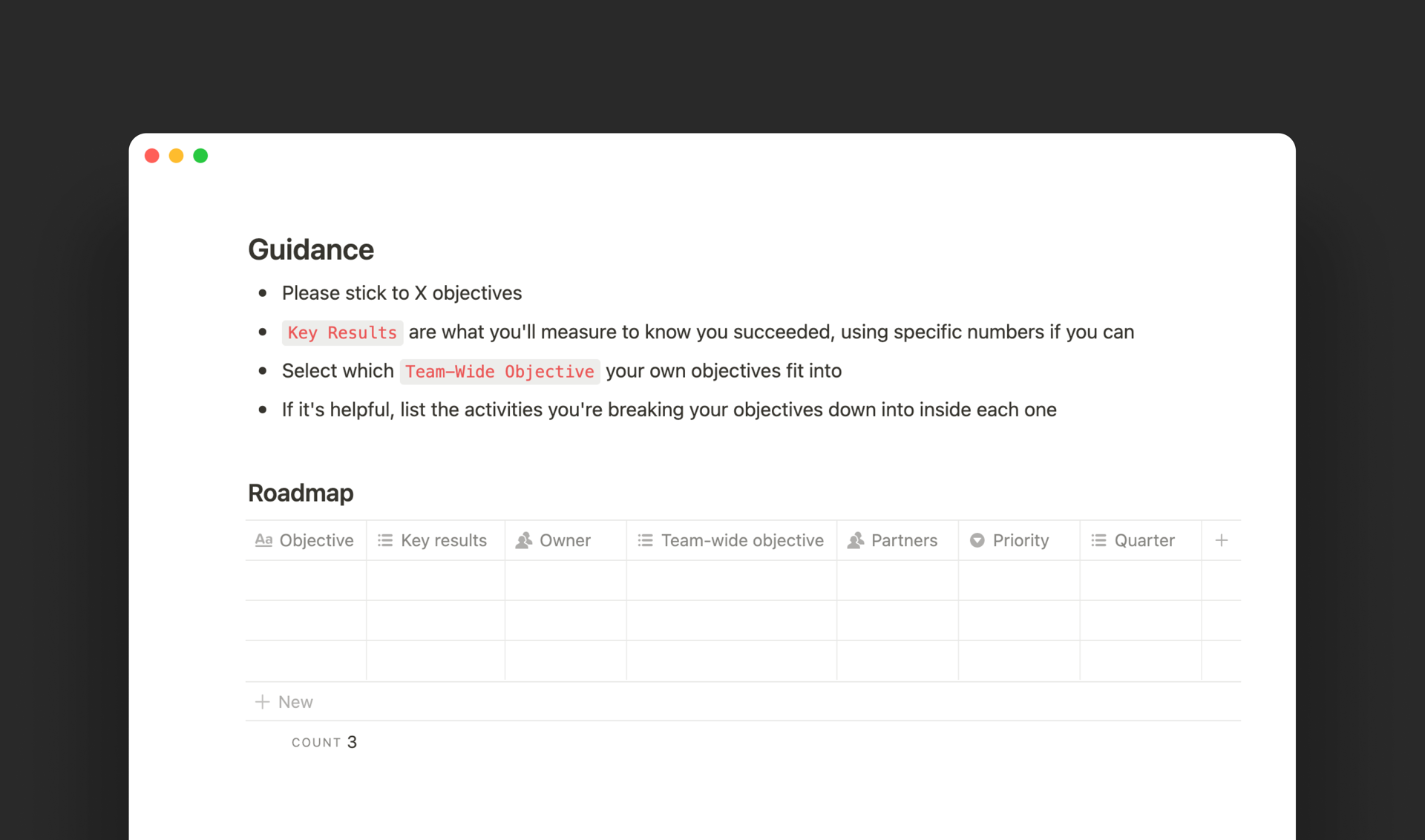The height and width of the screenshot is (840, 1425).
Task: Click the Roadmap database title
Action: click(301, 493)
